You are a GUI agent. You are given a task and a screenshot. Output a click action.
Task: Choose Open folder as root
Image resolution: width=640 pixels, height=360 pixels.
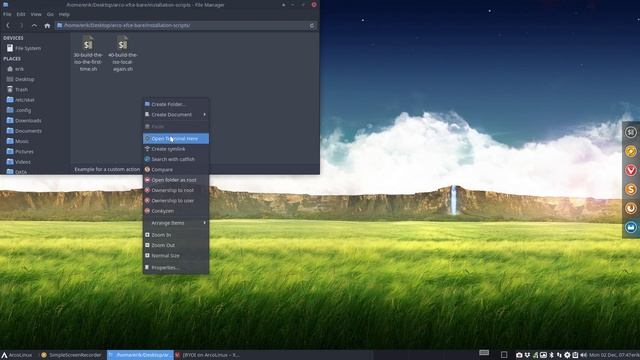tap(176, 180)
